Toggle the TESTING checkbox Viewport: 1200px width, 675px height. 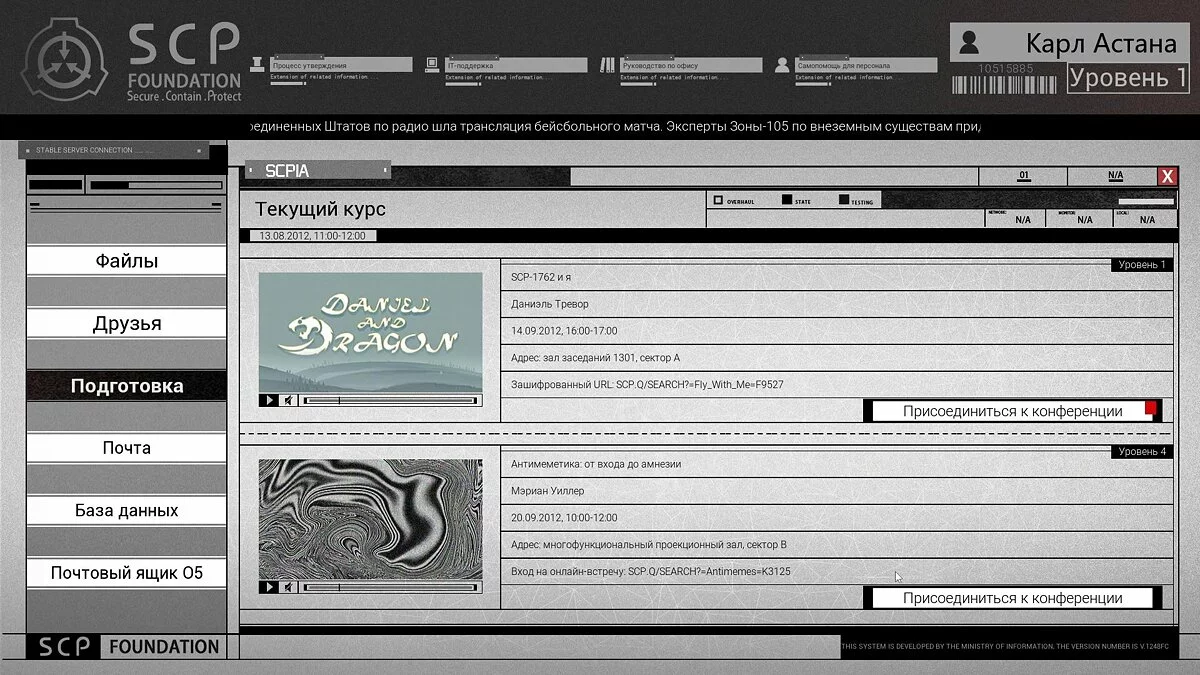(844, 200)
